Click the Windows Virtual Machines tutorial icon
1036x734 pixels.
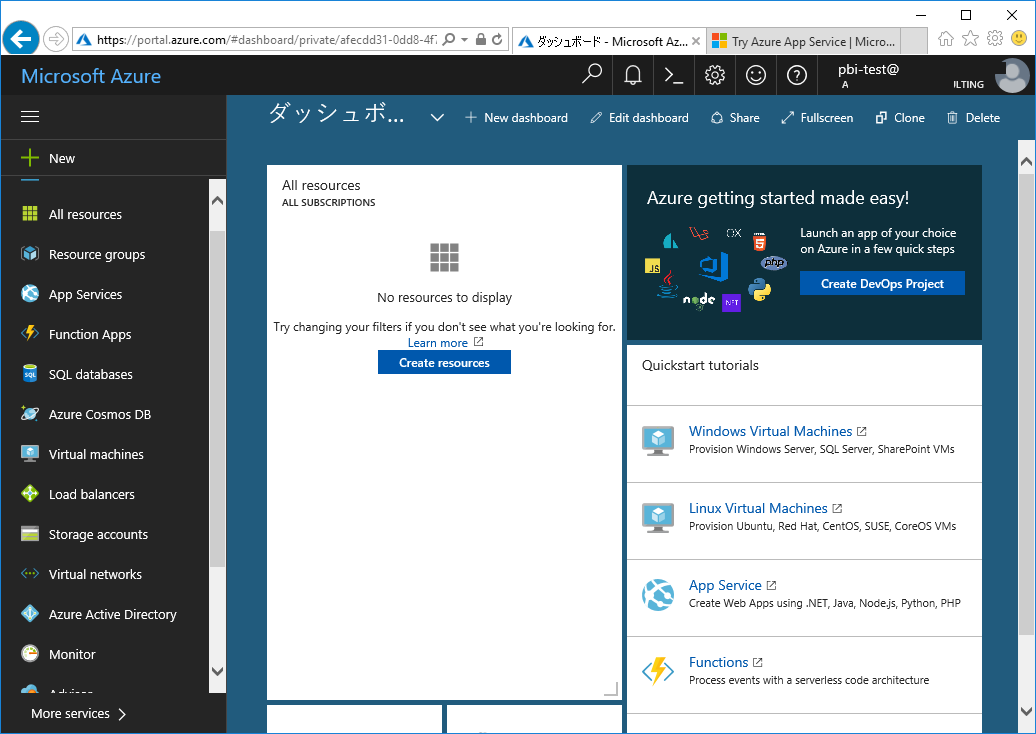[657, 440]
